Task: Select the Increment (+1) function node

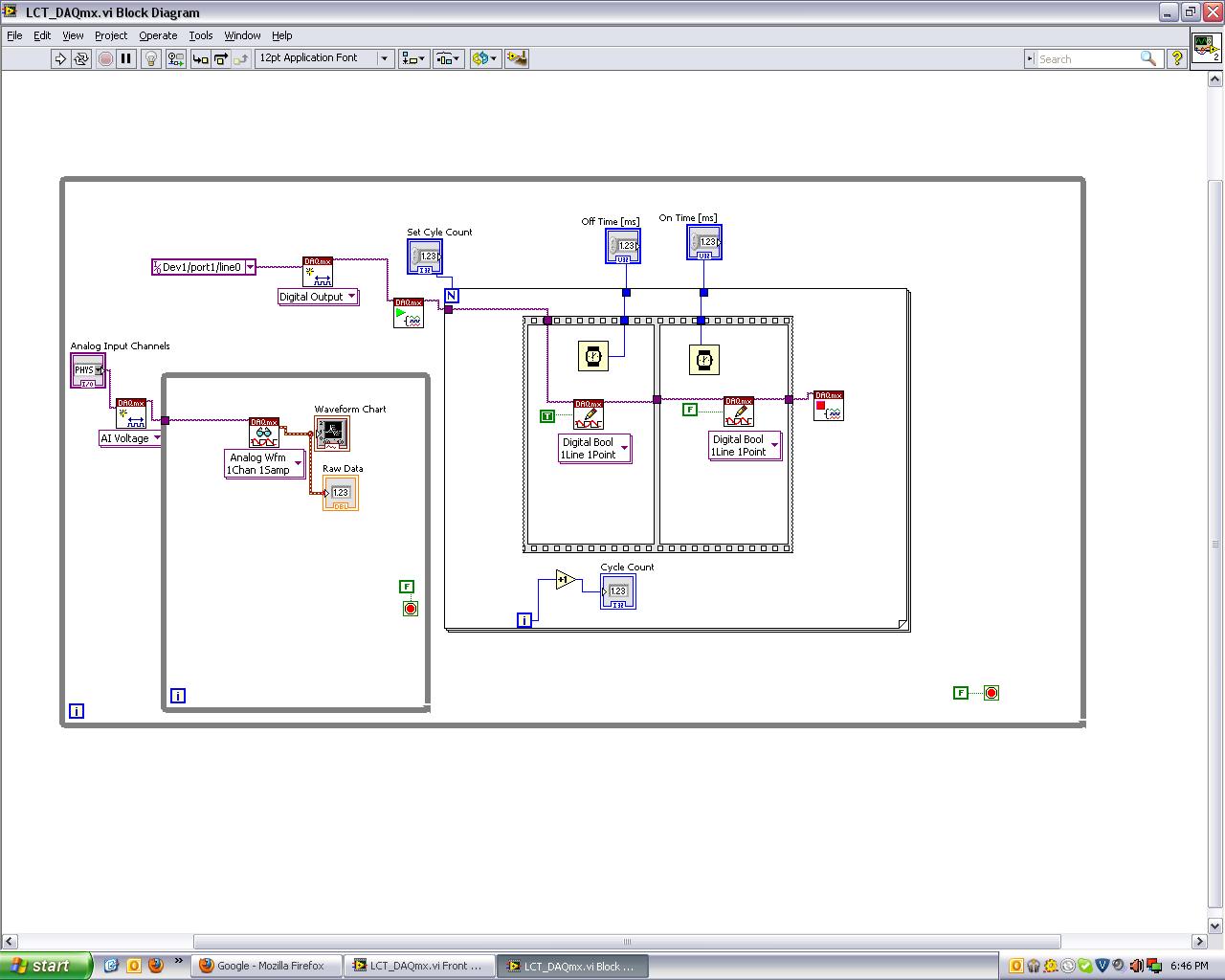Action: (565, 579)
